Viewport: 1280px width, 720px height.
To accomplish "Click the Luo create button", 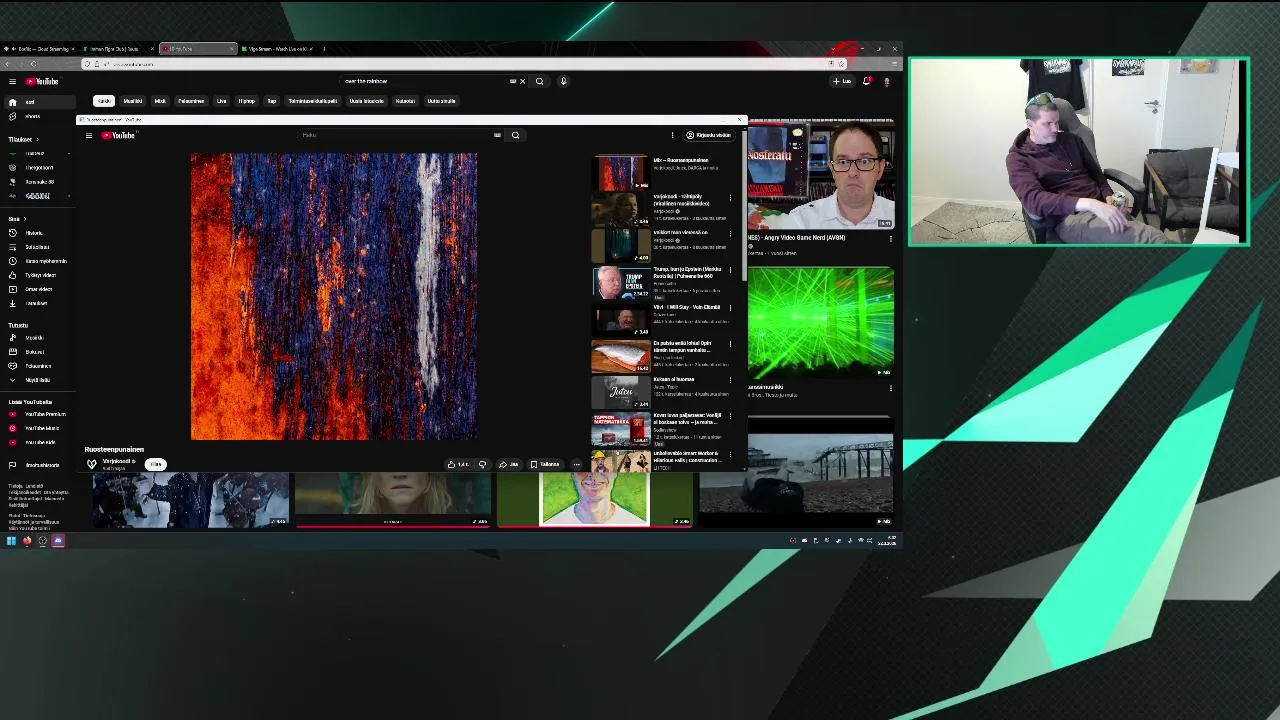I will [843, 81].
